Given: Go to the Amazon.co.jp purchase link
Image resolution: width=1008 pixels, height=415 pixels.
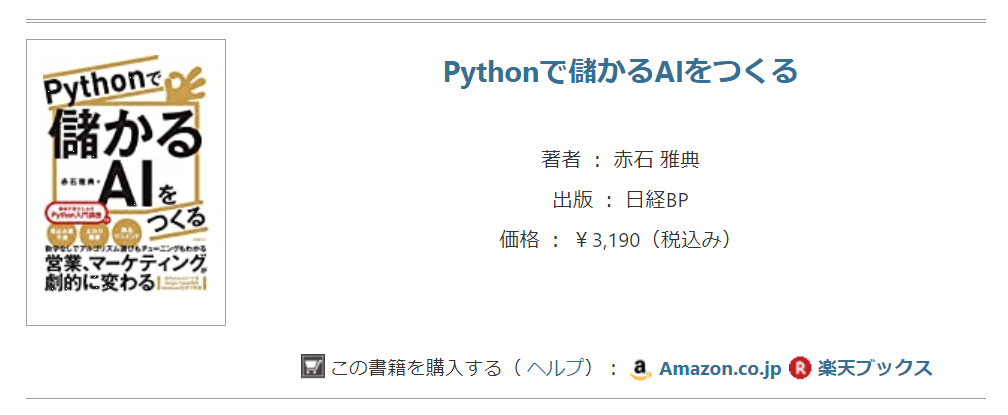Looking at the screenshot, I should 719,368.
